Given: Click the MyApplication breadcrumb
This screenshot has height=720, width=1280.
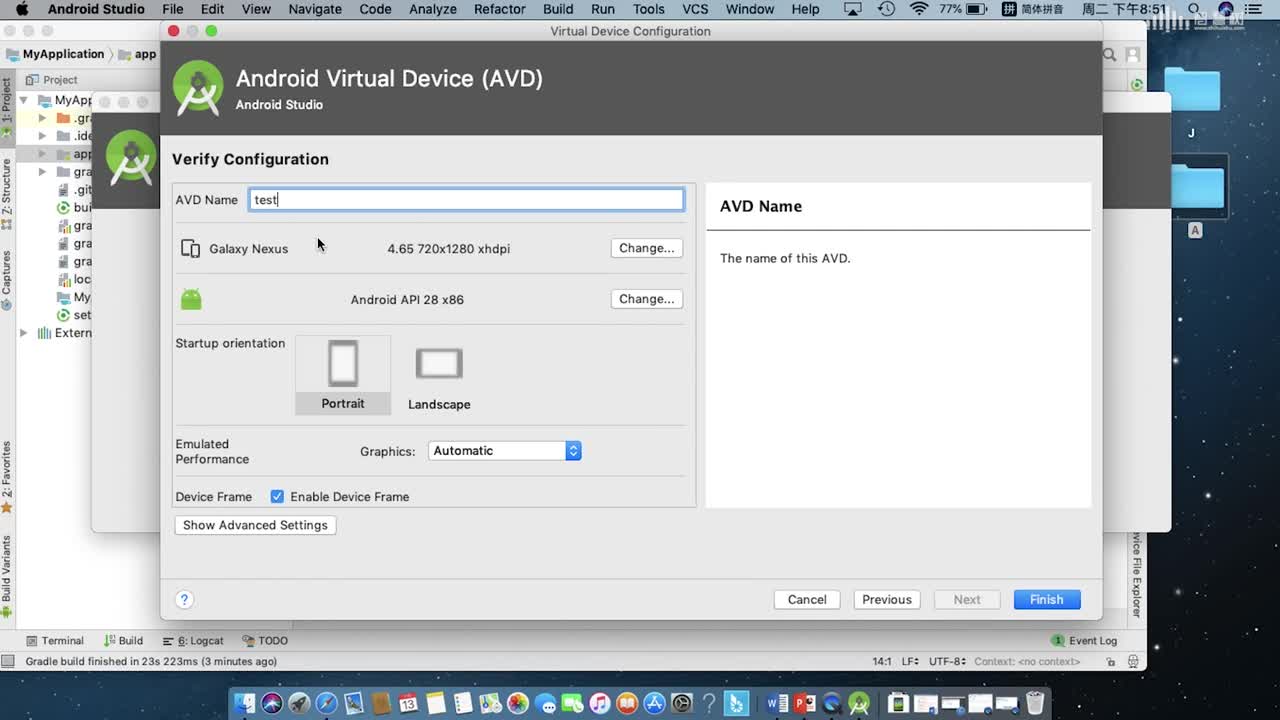Looking at the screenshot, I should point(55,54).
